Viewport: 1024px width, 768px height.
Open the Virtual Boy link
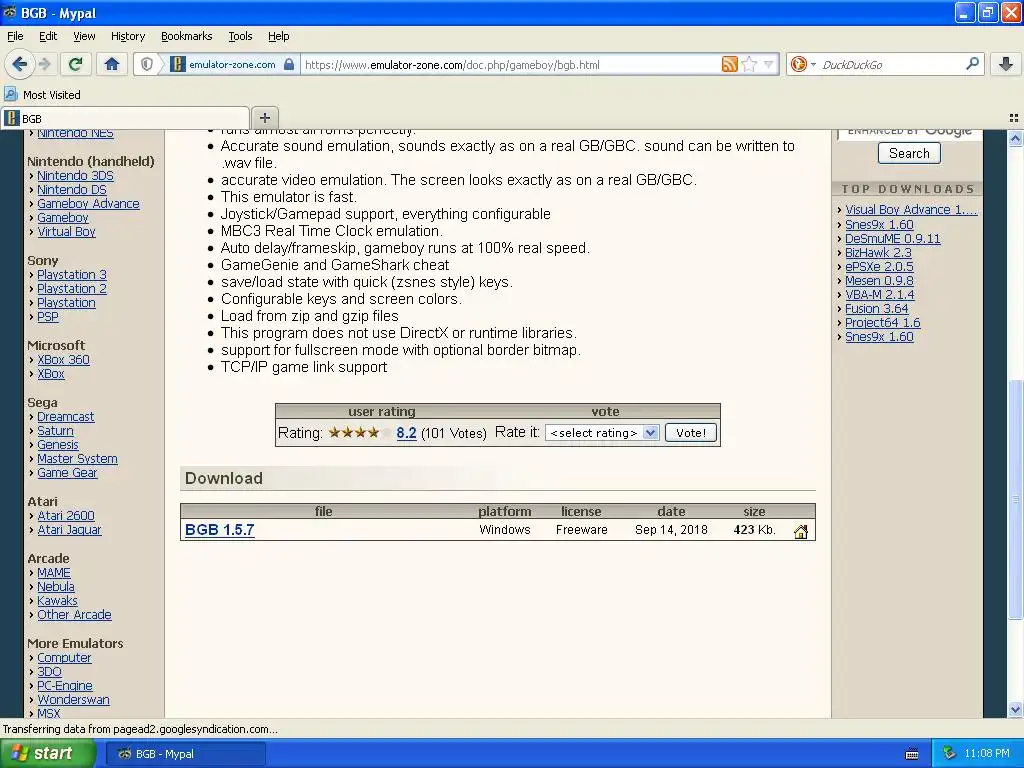pos(66,231)
